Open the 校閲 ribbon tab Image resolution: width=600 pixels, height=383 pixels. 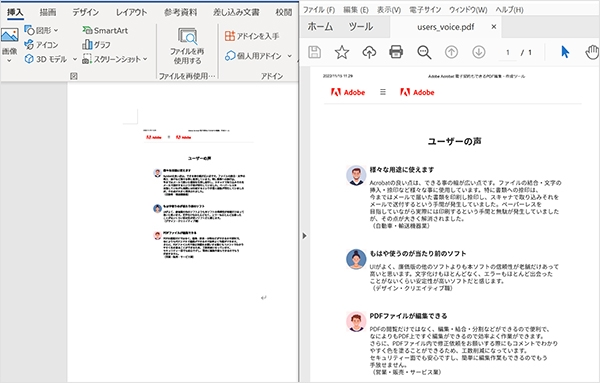[x=284, y=12]
